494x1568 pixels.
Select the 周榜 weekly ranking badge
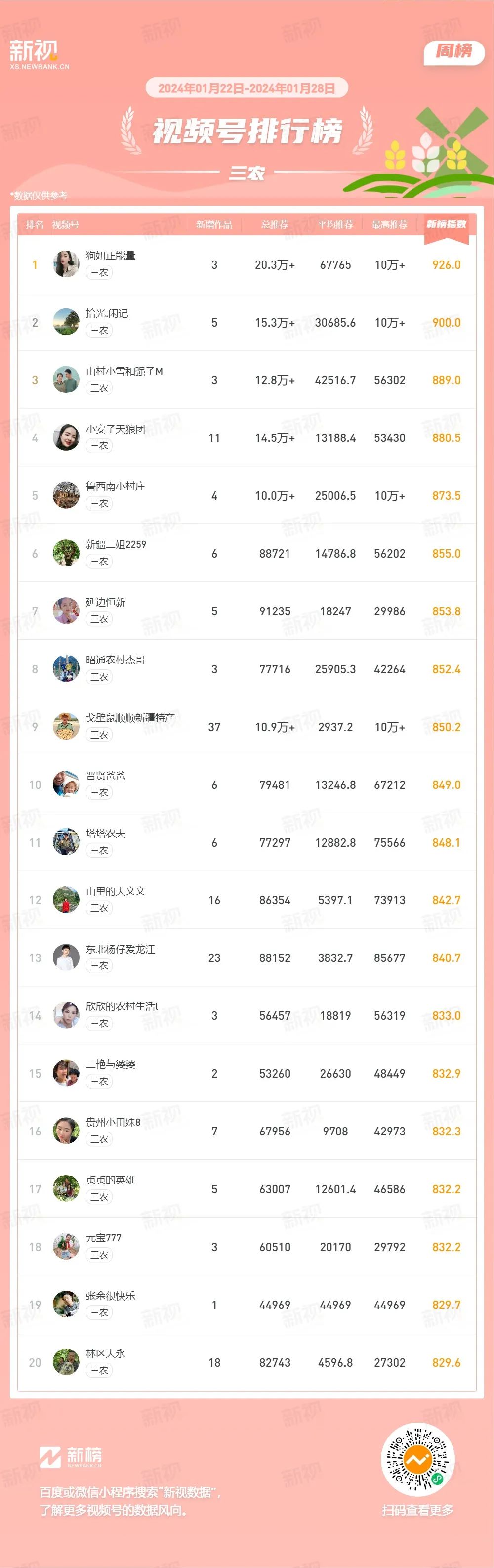(x=454, y=52)
